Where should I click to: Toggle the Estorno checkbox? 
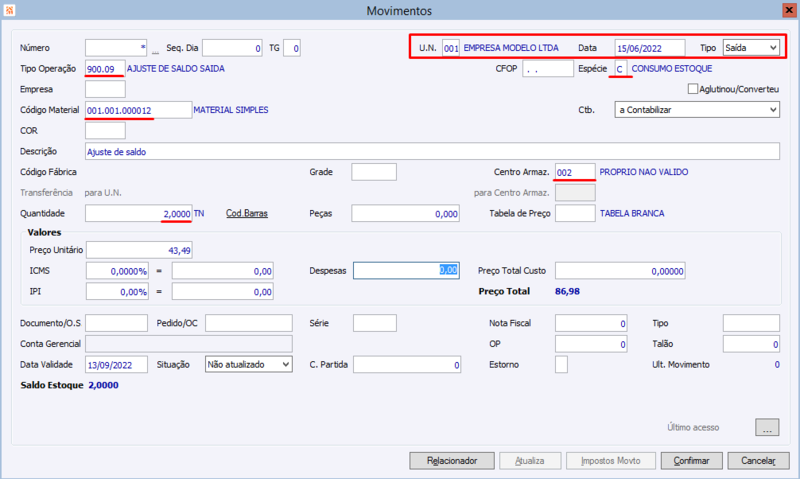click(561, 365)
